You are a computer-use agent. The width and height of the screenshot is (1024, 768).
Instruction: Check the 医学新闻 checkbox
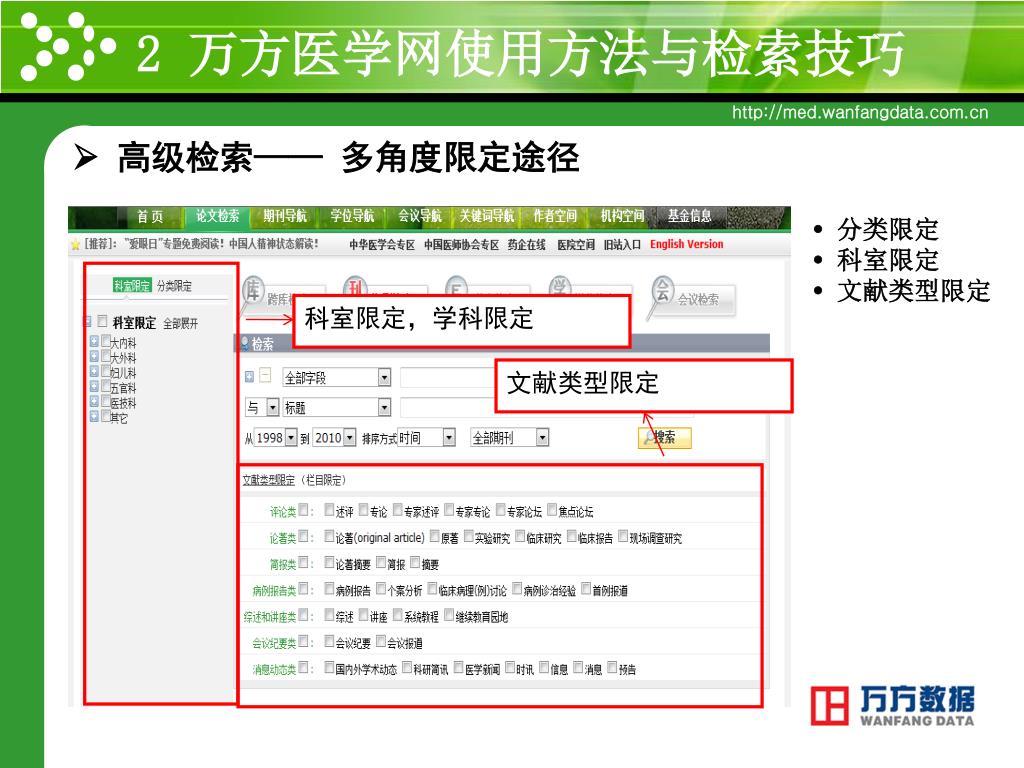458,667
